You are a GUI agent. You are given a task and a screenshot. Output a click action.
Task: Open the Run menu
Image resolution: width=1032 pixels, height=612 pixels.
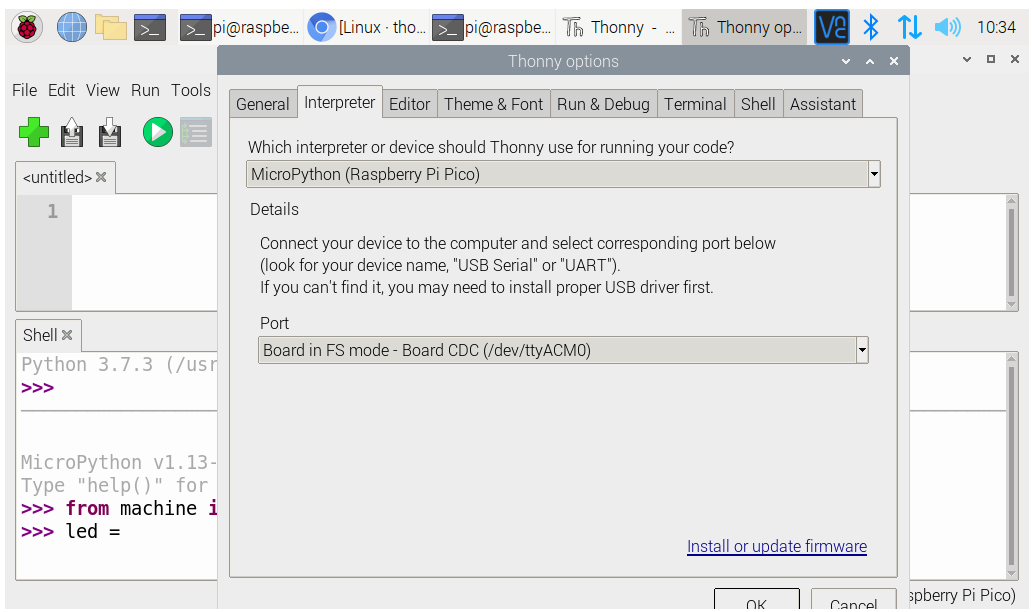[145, 90]
